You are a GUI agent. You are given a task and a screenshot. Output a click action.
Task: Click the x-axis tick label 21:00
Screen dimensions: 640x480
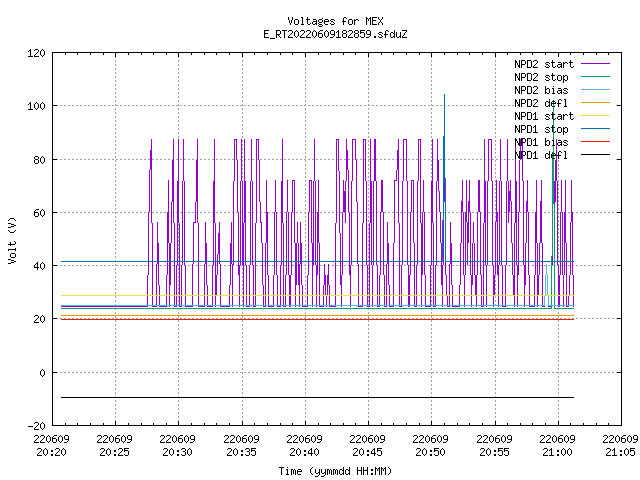pyautogui.click(x=558, y=452)
